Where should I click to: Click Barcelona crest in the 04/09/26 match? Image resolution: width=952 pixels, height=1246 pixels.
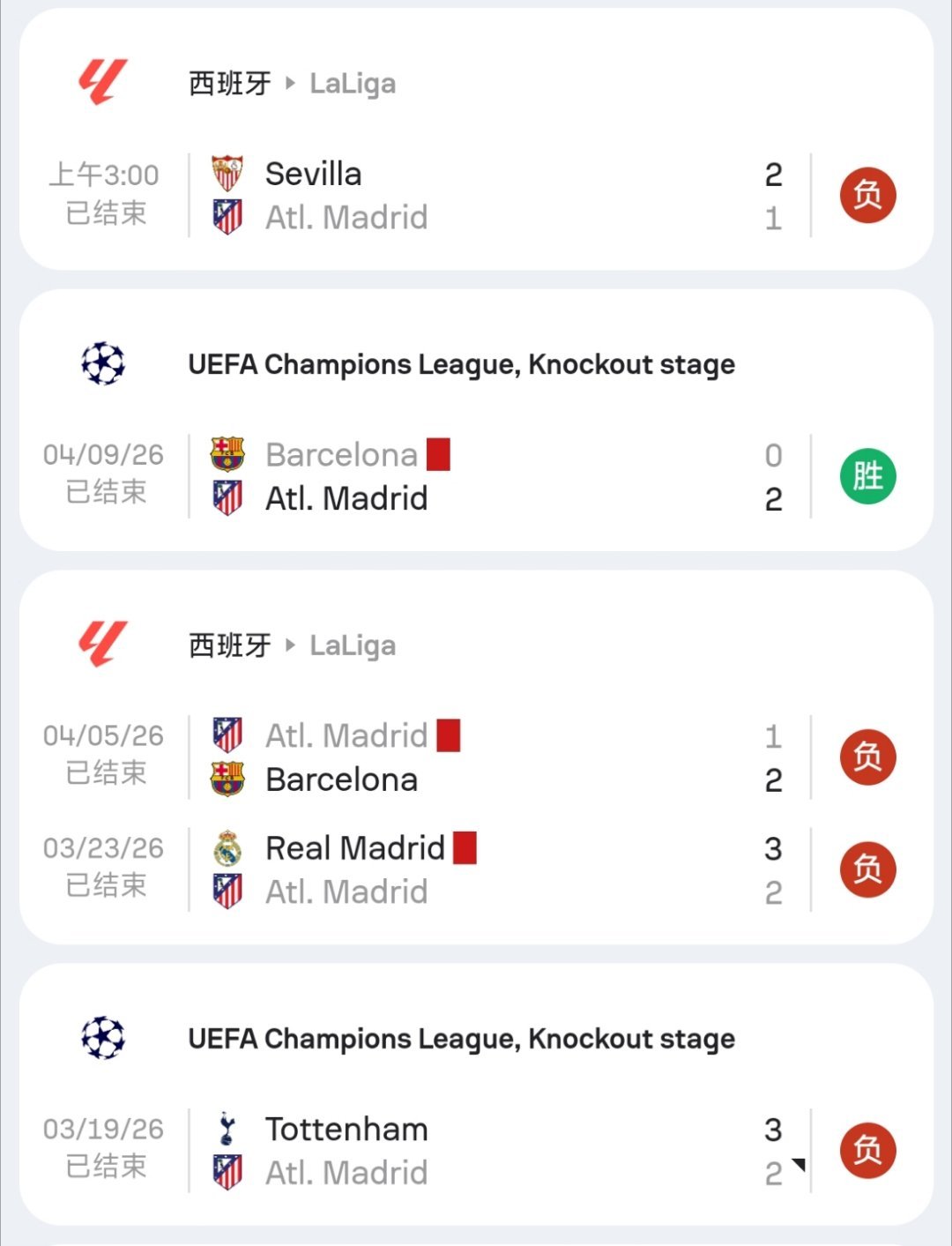point(227,455)
